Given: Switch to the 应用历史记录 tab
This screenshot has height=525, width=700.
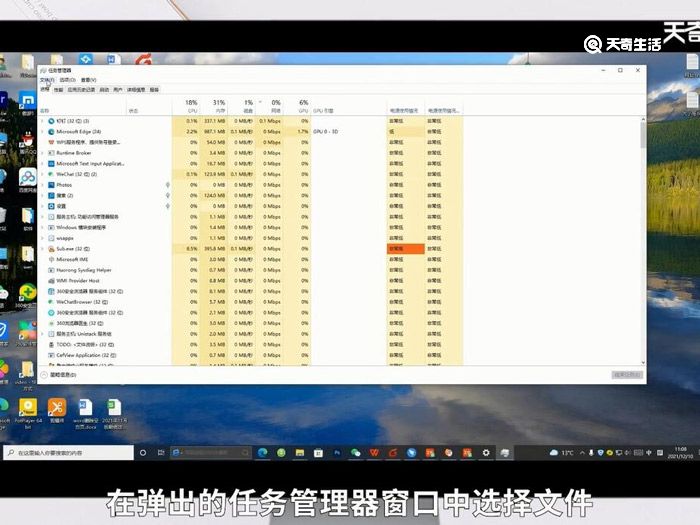Looking at the screenshot, I should click(81, 90).
